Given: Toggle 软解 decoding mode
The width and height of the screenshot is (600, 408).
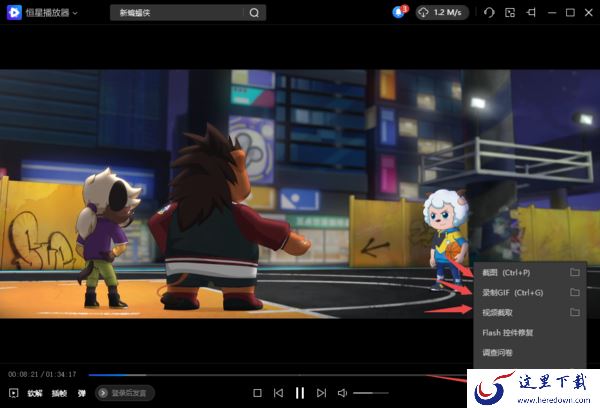Looking at the screenshot, I should click(x=35, y=393).
